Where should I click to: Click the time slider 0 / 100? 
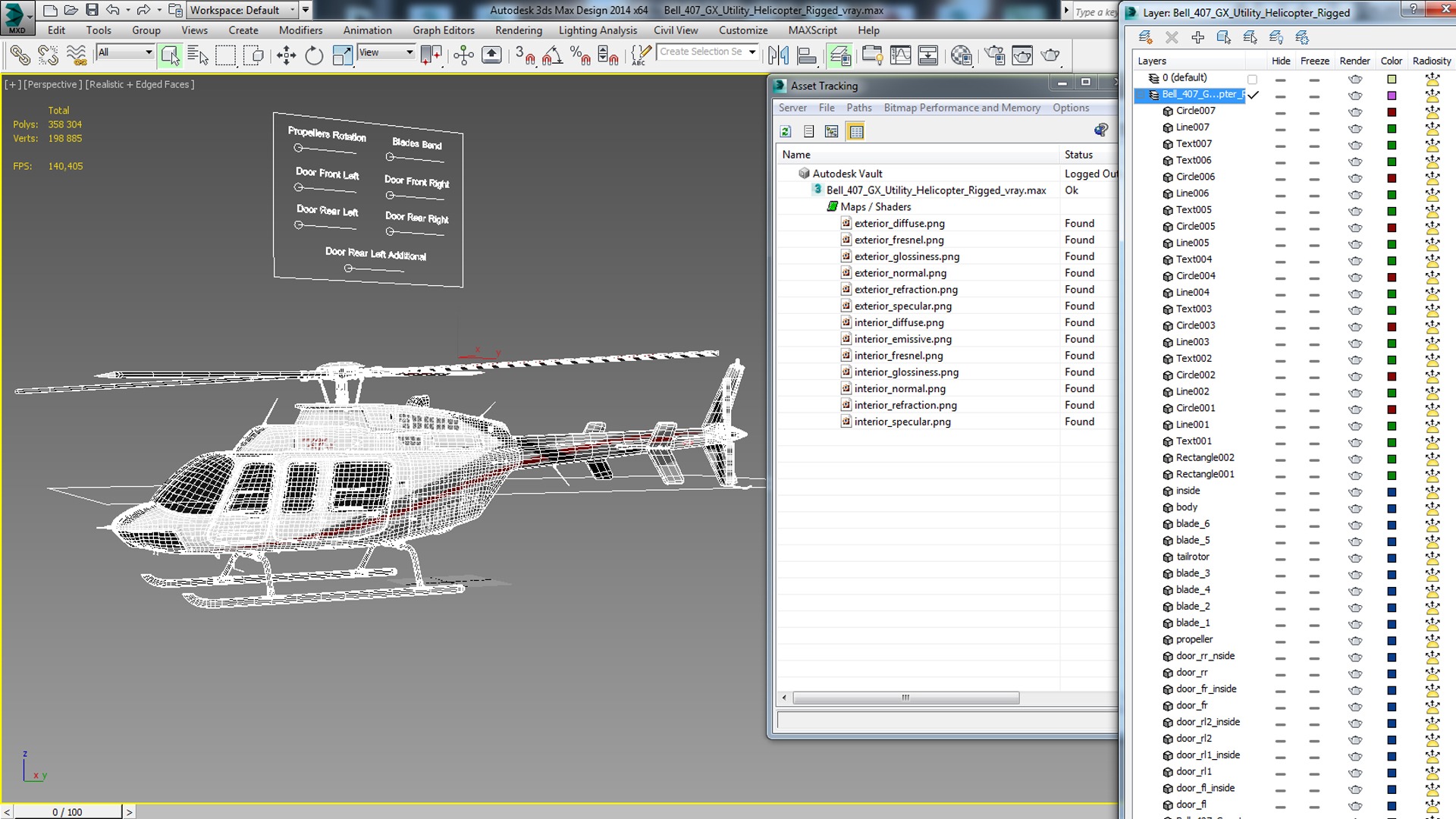click(67, 811)
